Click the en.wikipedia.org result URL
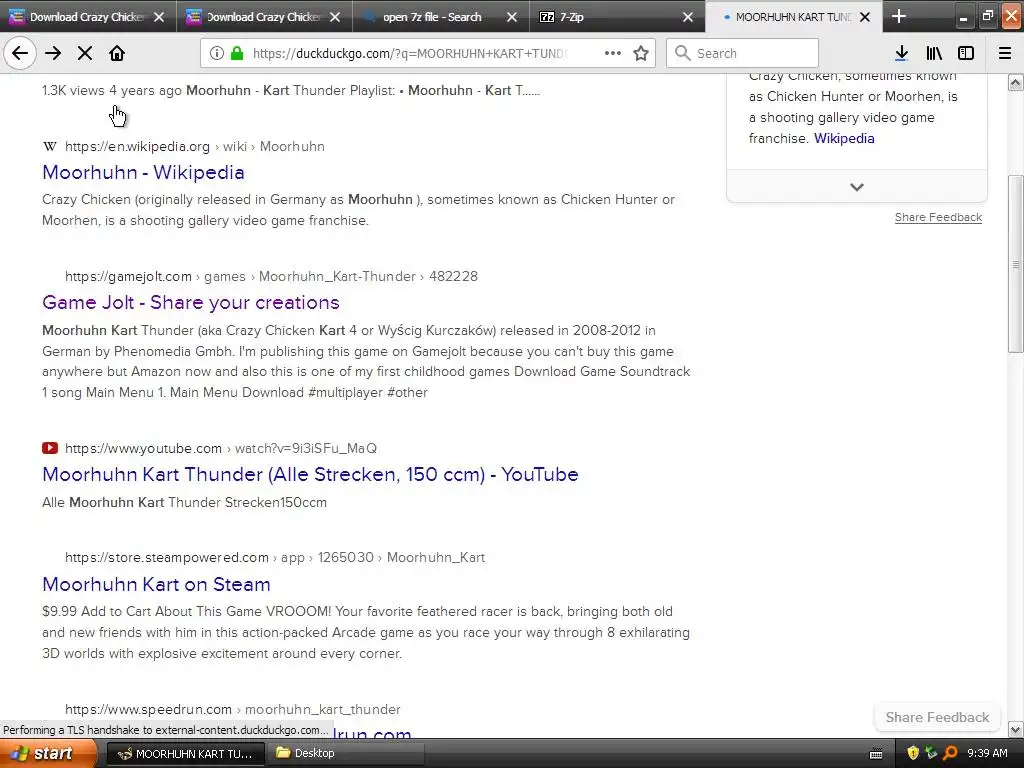The width and height of the screenshot is (1024, 768). point(195,146)
